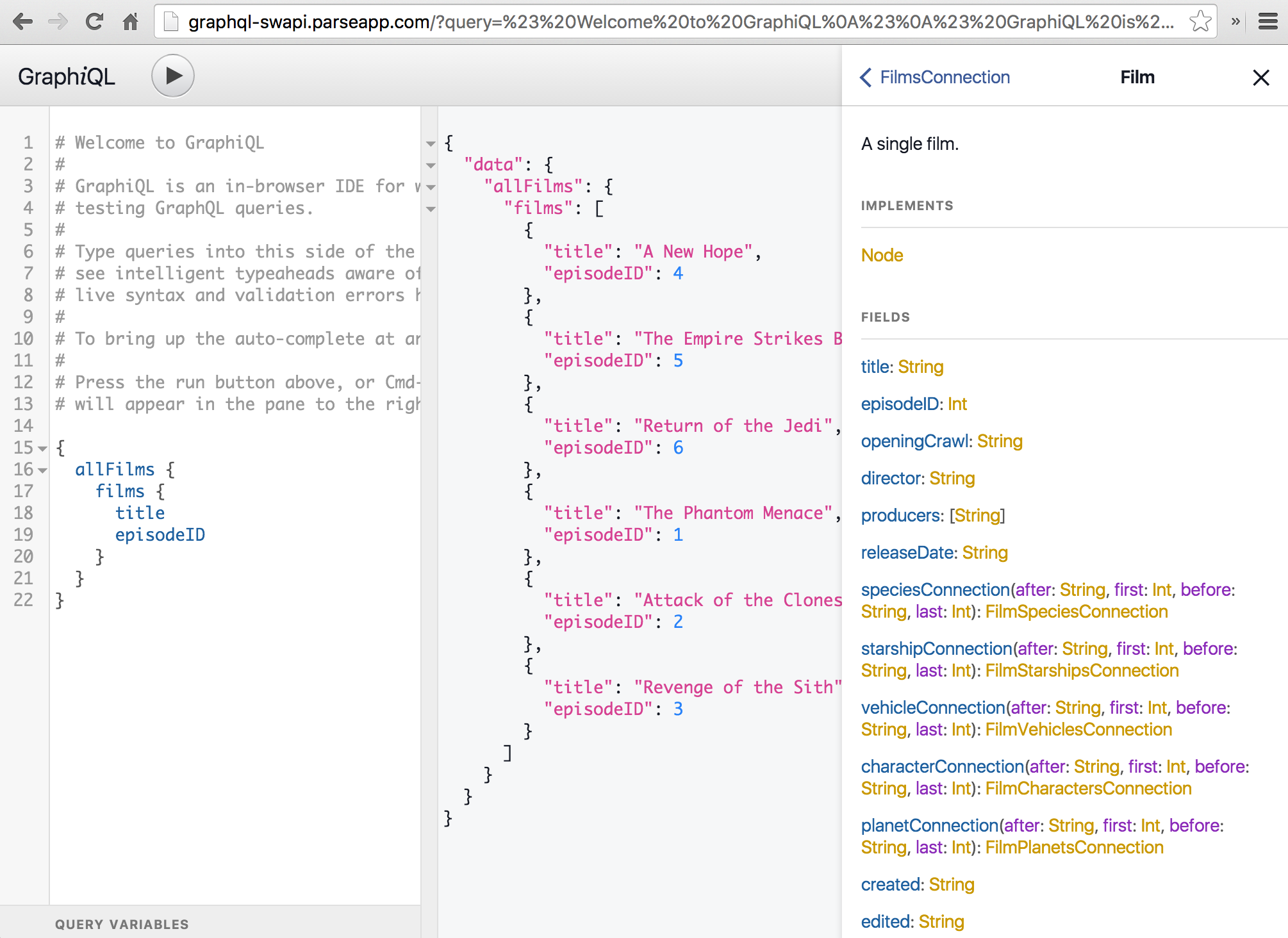This screenshot has width=1288, height=938.
Task: Run the query with the execute button
Action: coord(172,76)
